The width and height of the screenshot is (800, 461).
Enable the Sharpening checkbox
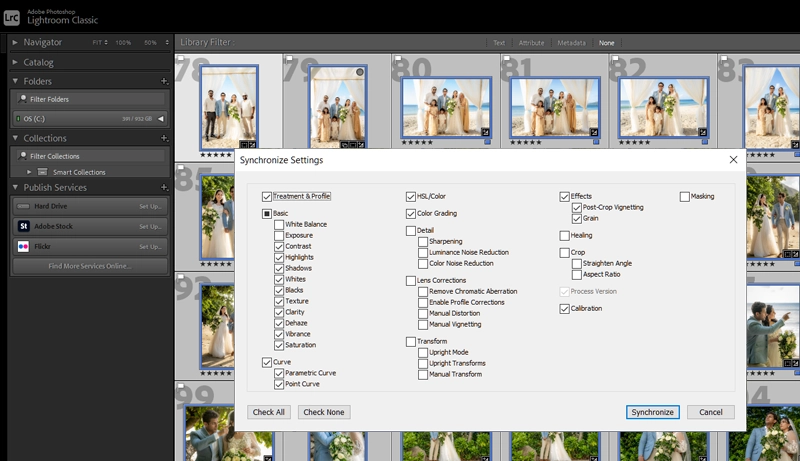pyautogui.click(x=423, y=242)
